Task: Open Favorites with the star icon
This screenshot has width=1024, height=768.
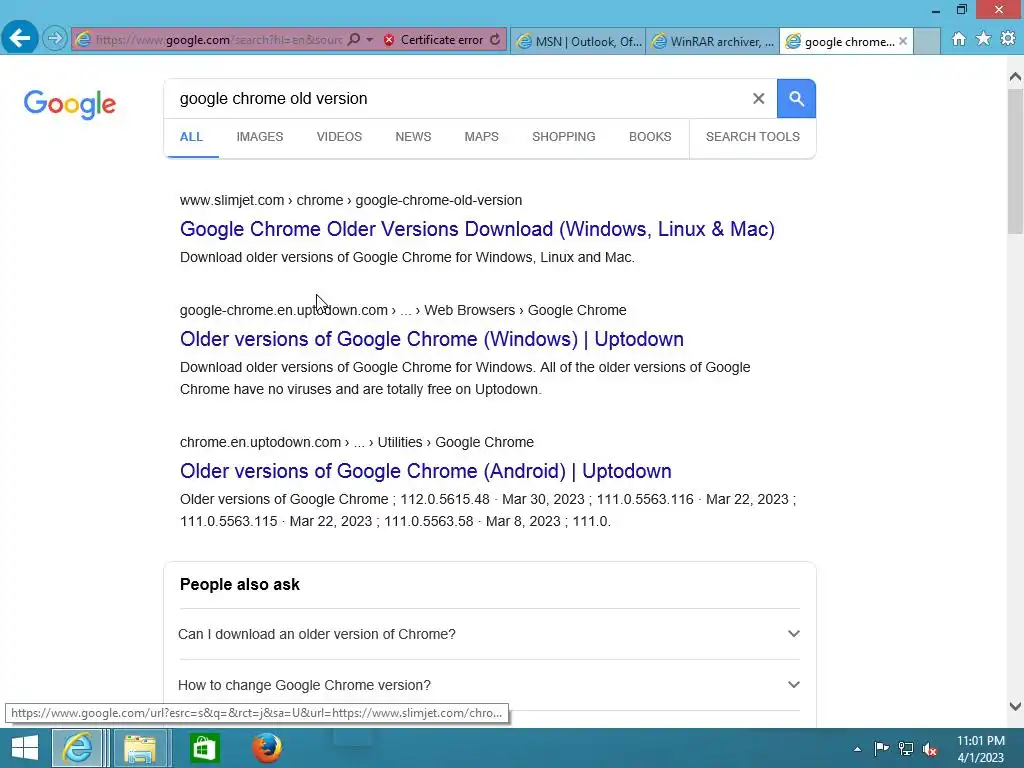Action: tap(984, 39)
